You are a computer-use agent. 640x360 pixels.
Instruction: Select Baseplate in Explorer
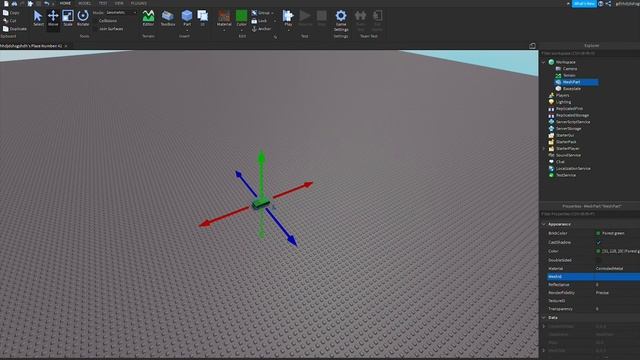click(x=571, y=89)
